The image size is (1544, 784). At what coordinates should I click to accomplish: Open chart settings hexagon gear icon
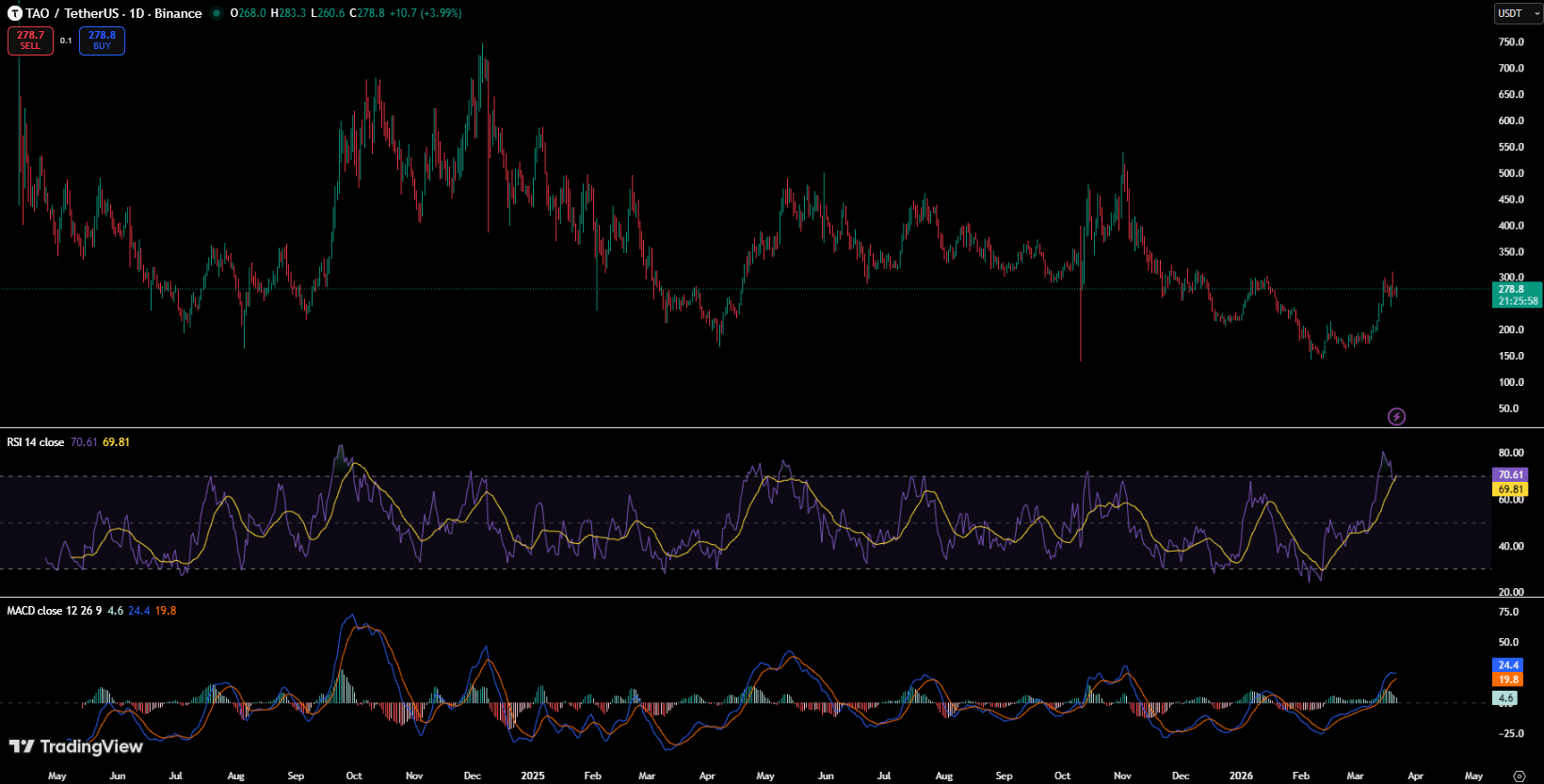tap(1519, 776)
